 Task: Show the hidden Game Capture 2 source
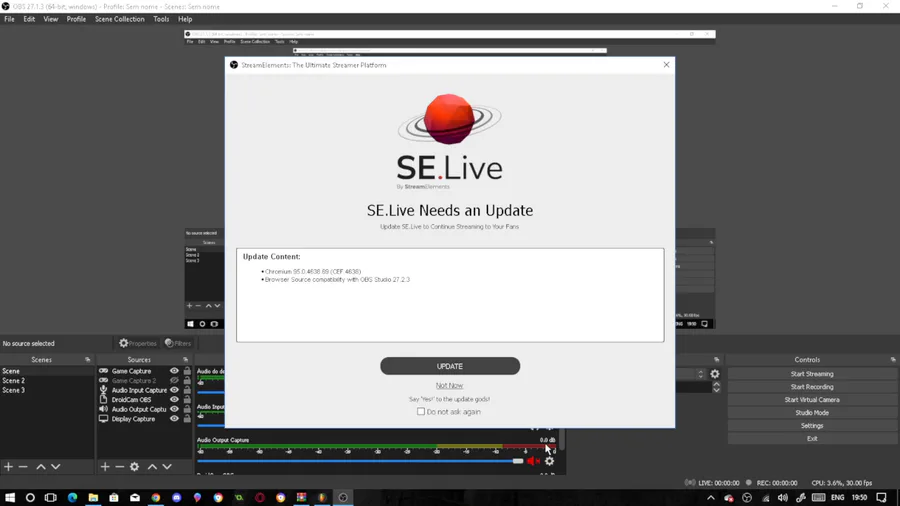pyautogui.click(x=174, y=380)
